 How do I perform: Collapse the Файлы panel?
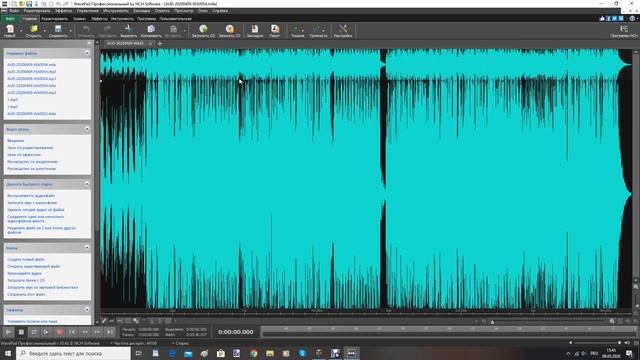[x=87, y=248]
